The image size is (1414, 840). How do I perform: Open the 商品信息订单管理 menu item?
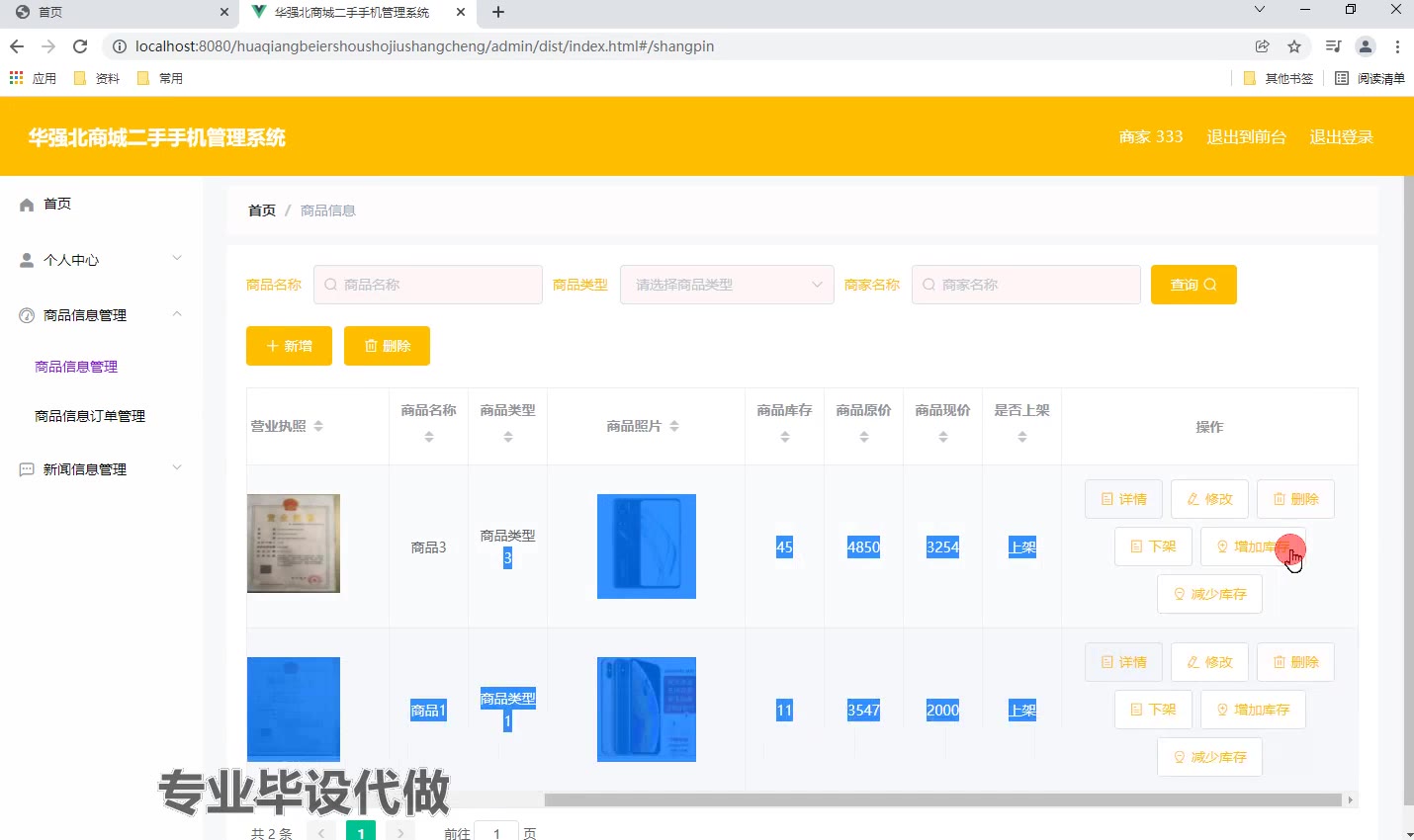(90, 416)
